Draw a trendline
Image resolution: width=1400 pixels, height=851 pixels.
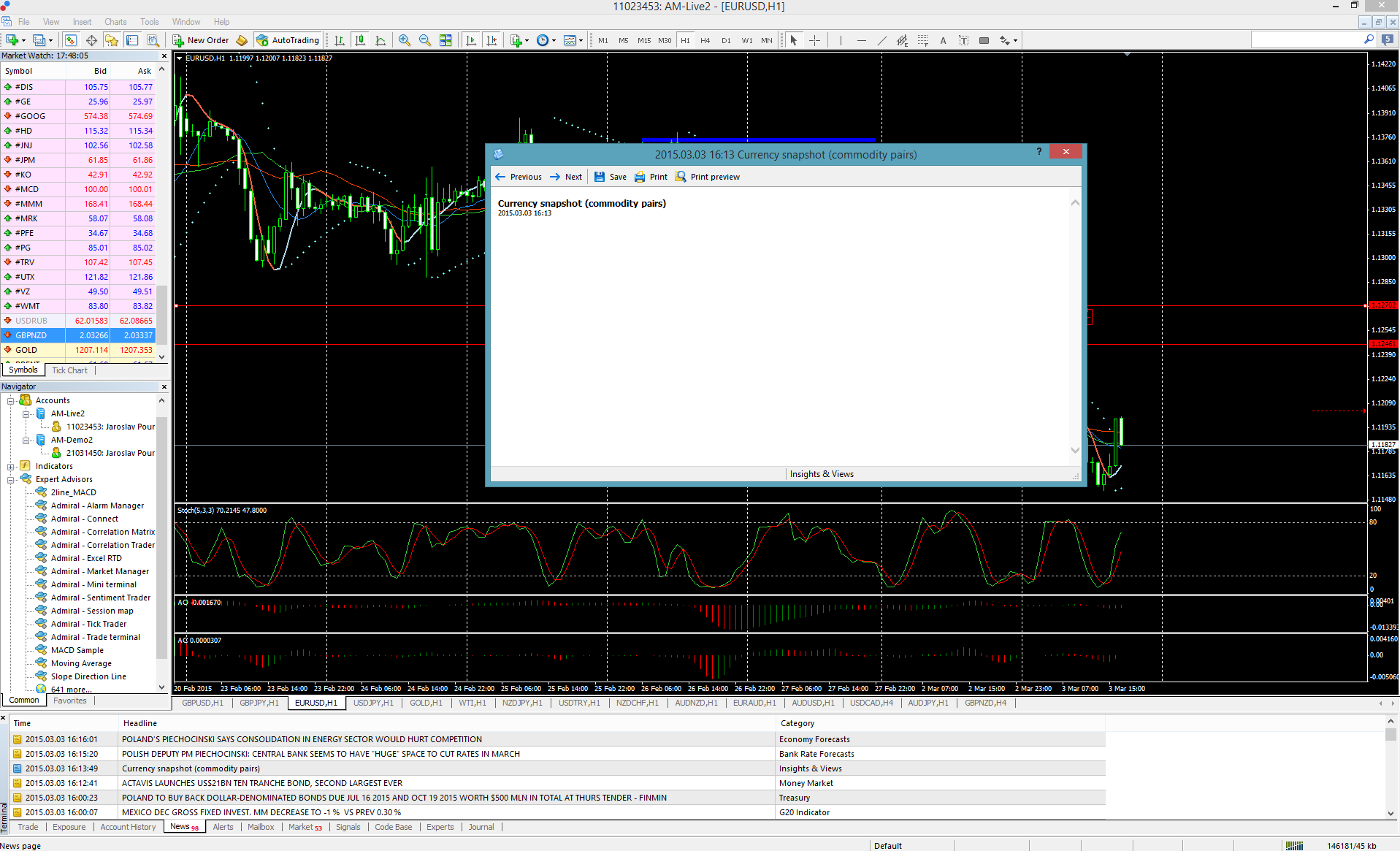(881, 40)
